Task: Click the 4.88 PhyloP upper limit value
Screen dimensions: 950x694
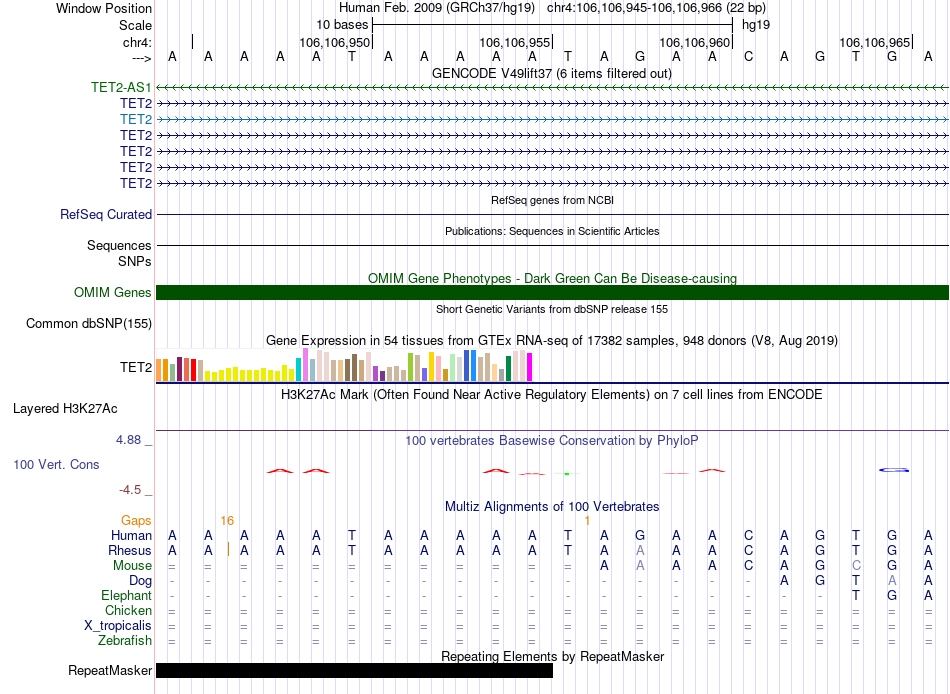Action: pos(128,440)
